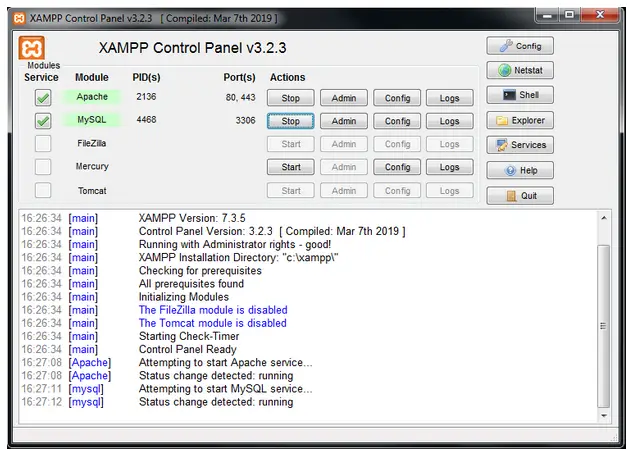This screenshot has height=450, width=627.
Task: Click 'Attempting to start MySQL service...' line
Action: click(226, 389)
